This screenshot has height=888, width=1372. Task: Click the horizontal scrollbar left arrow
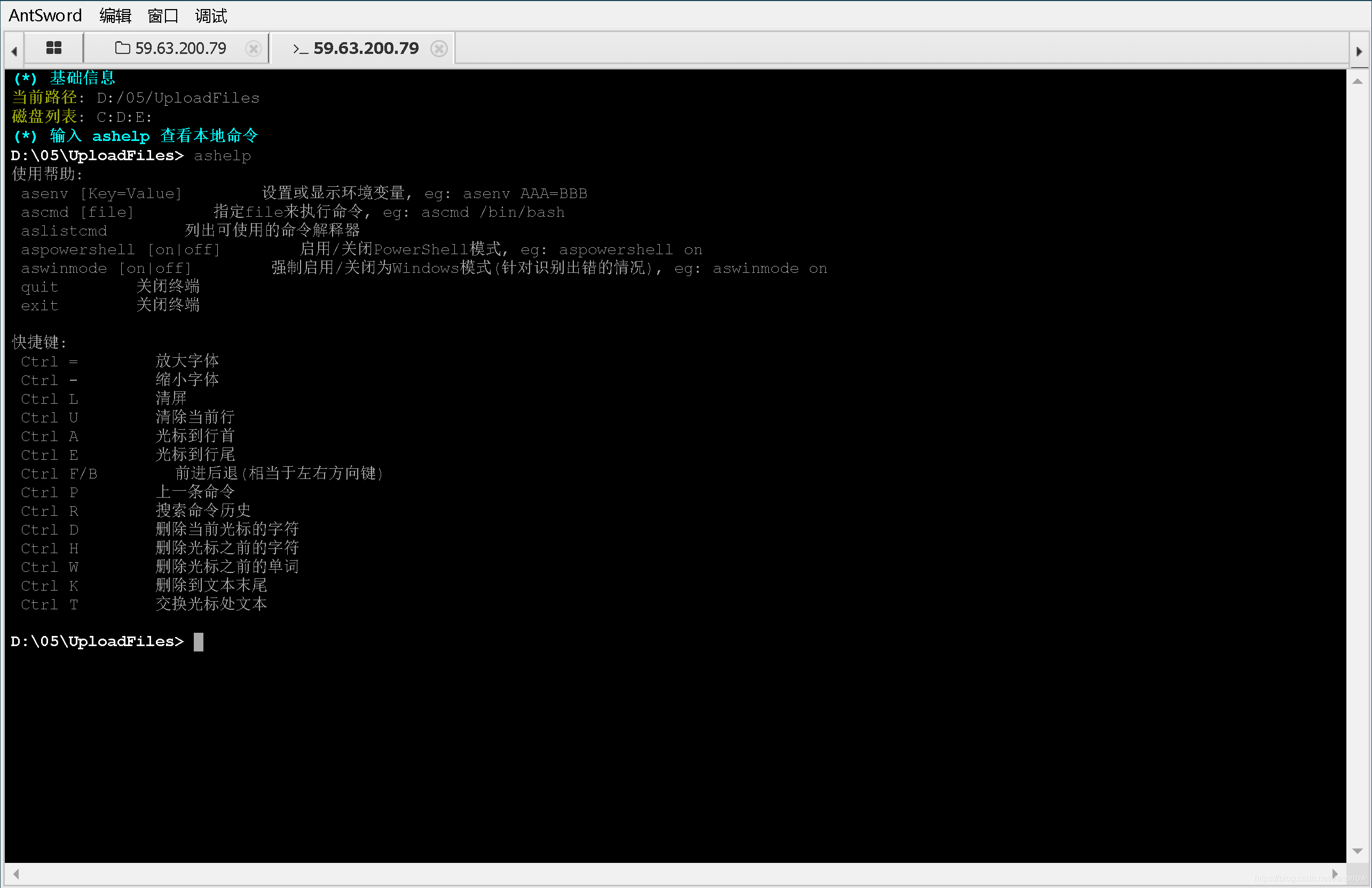click(16, 874)
